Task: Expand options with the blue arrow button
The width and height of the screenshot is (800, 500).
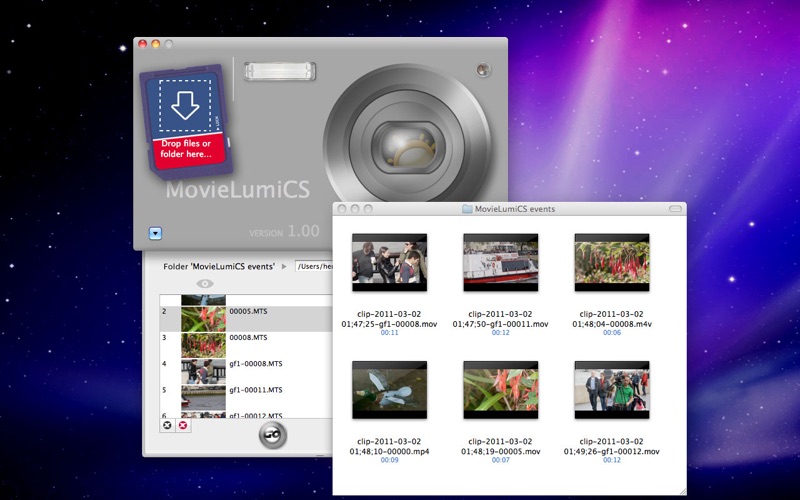Action: (x=155, y=233)
